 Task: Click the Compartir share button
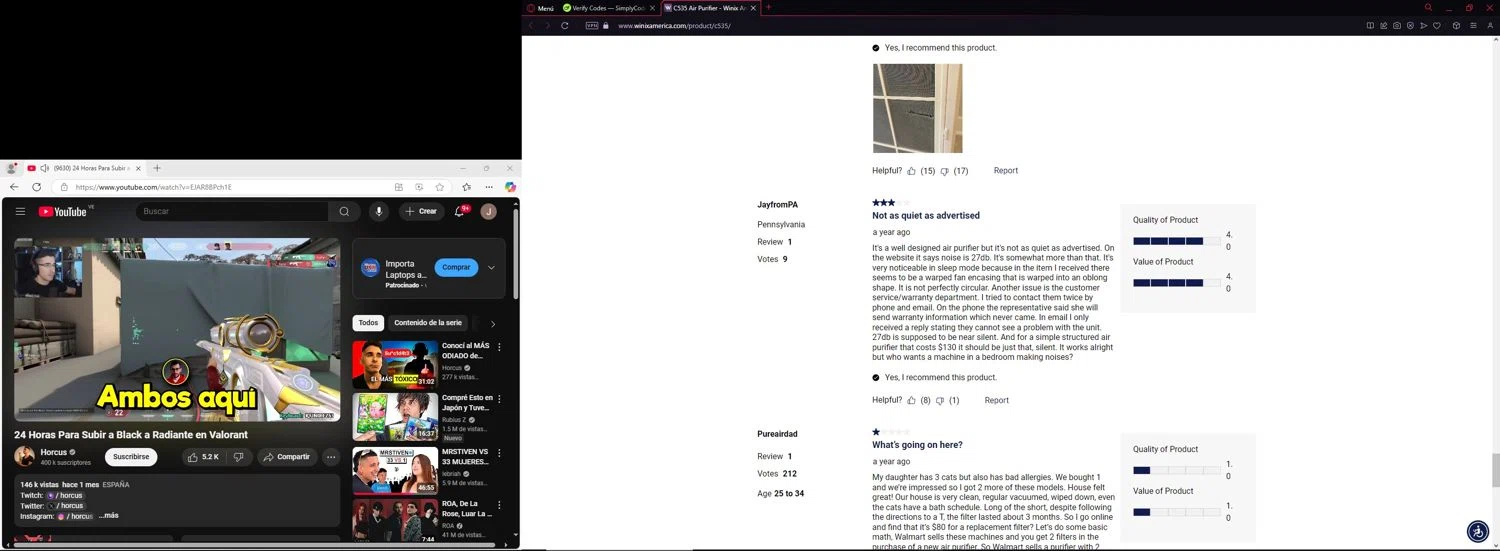[286, 456]
